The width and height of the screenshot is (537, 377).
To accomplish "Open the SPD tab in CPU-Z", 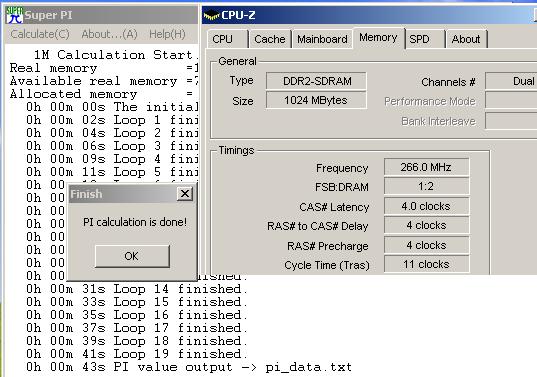I will coord(425,39).
